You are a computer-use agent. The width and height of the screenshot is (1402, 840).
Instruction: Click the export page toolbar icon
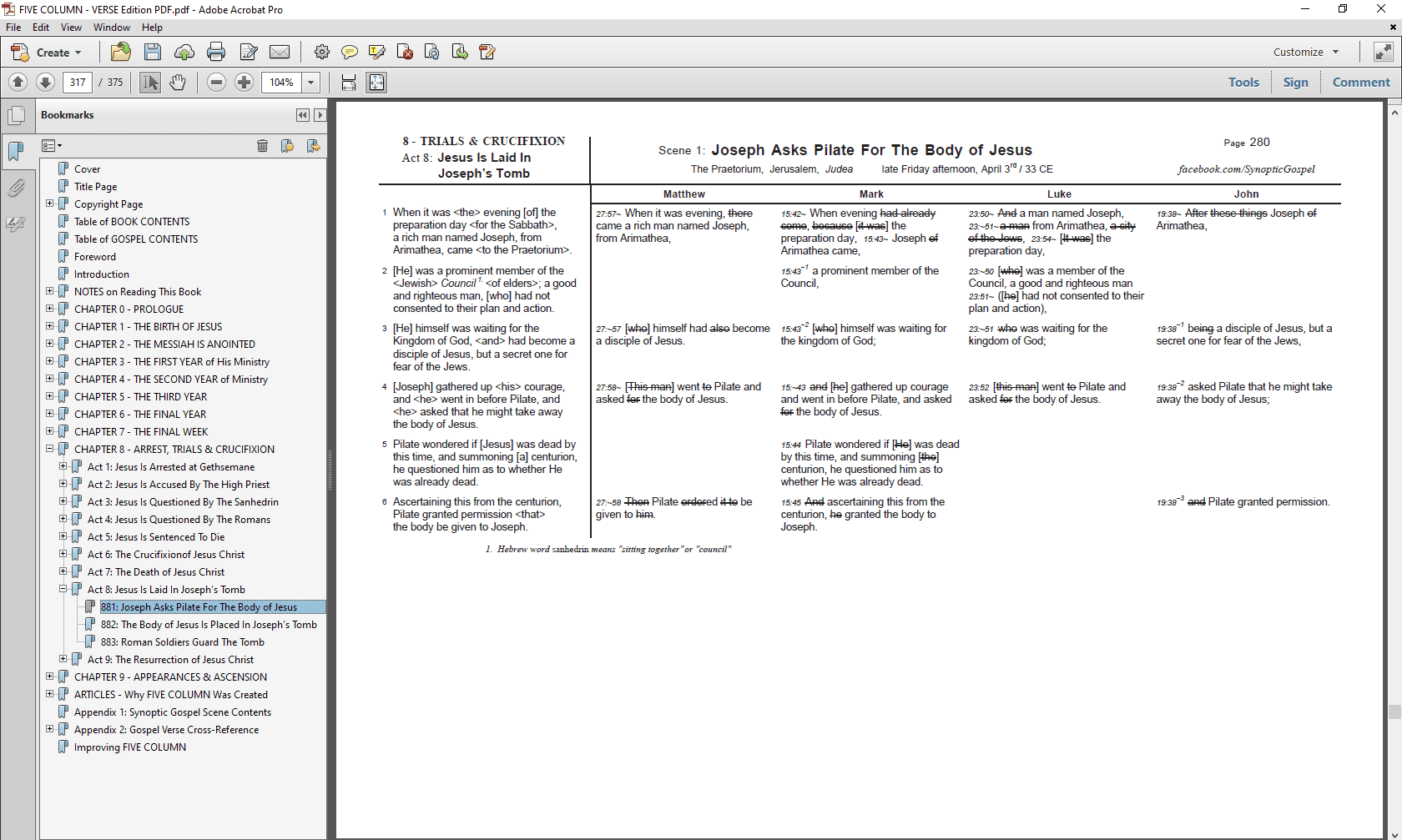[x=460, y=53]
